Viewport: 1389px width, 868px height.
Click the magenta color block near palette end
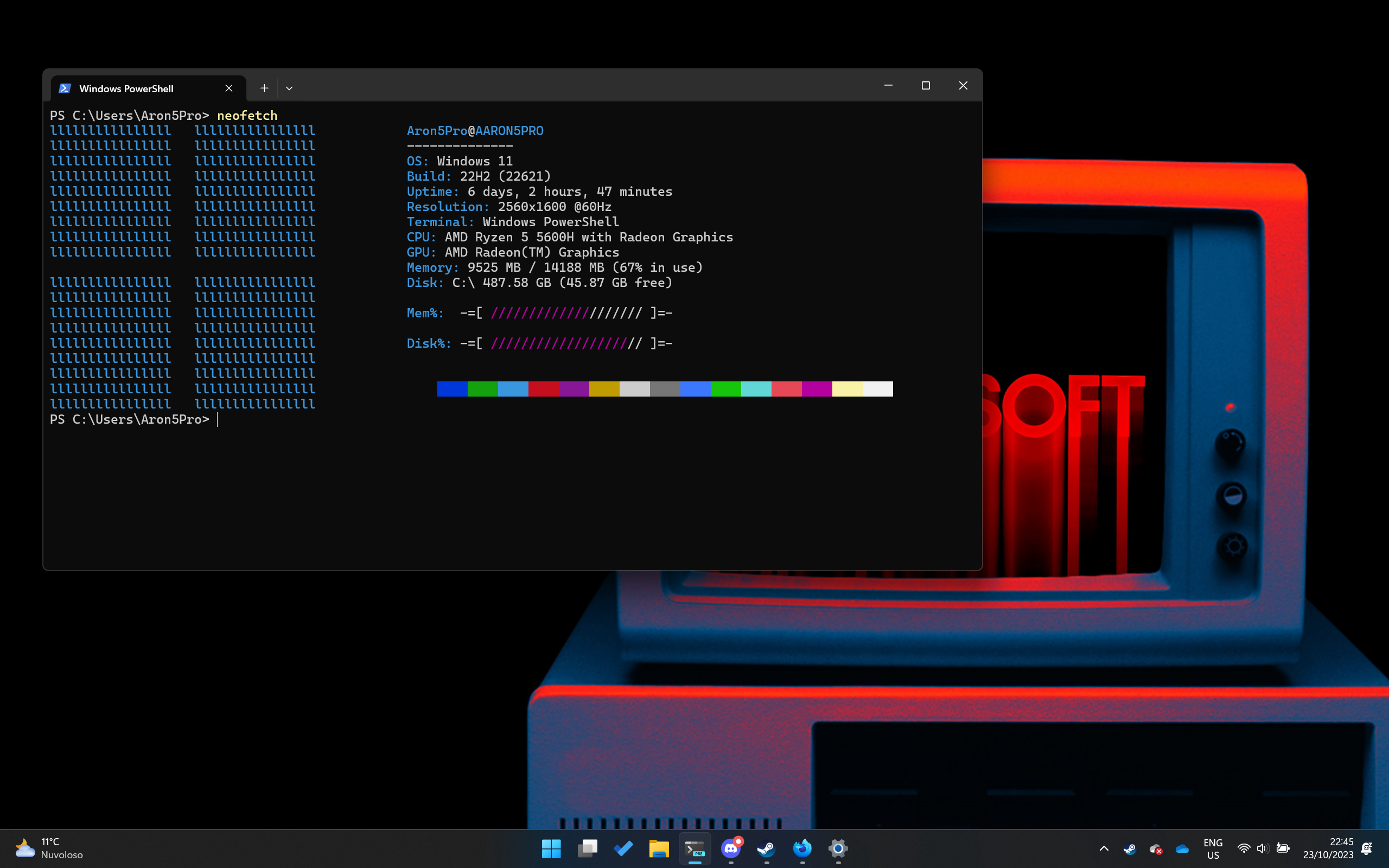point(817,389)
